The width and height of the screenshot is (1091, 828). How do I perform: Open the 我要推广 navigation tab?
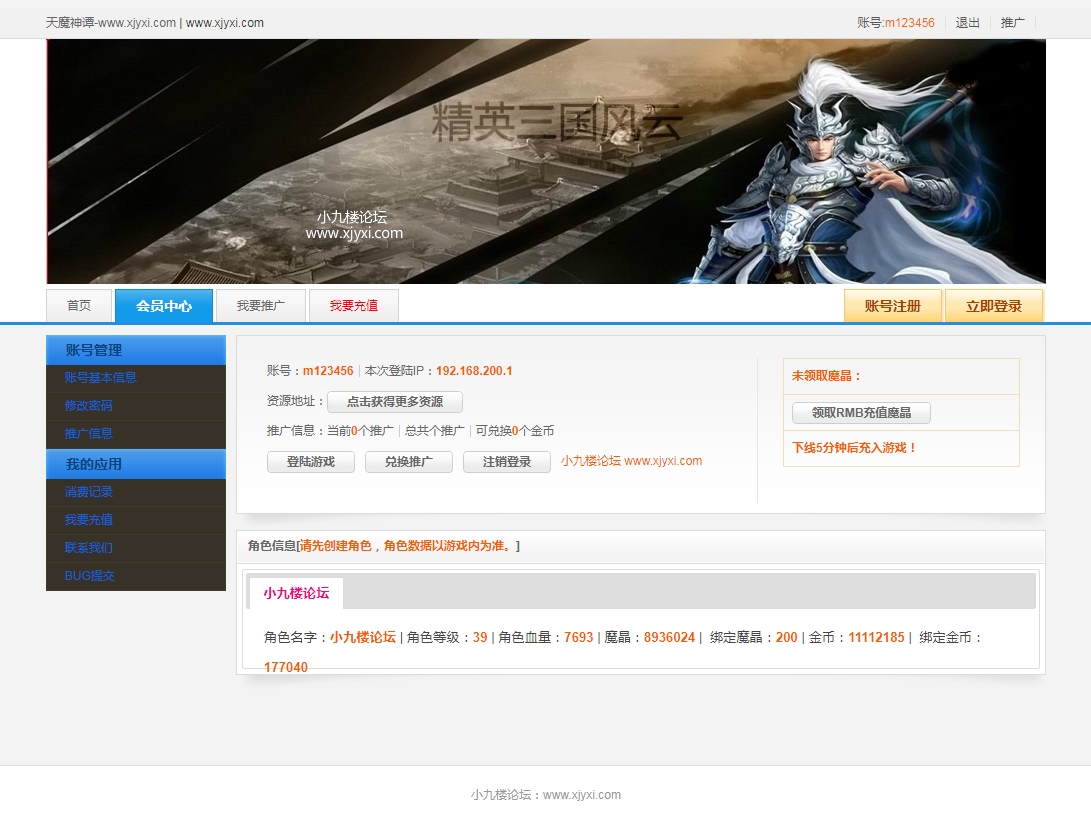(261, 306)
